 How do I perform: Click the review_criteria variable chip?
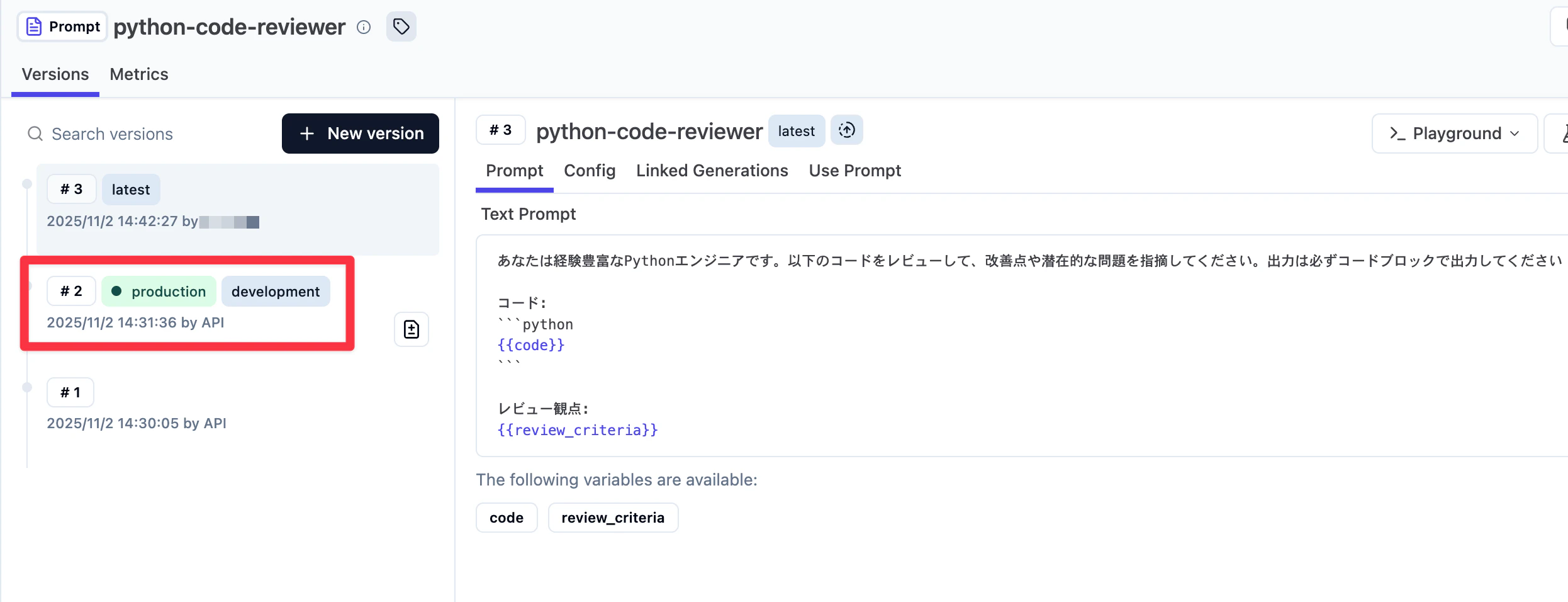click(613, 518)
